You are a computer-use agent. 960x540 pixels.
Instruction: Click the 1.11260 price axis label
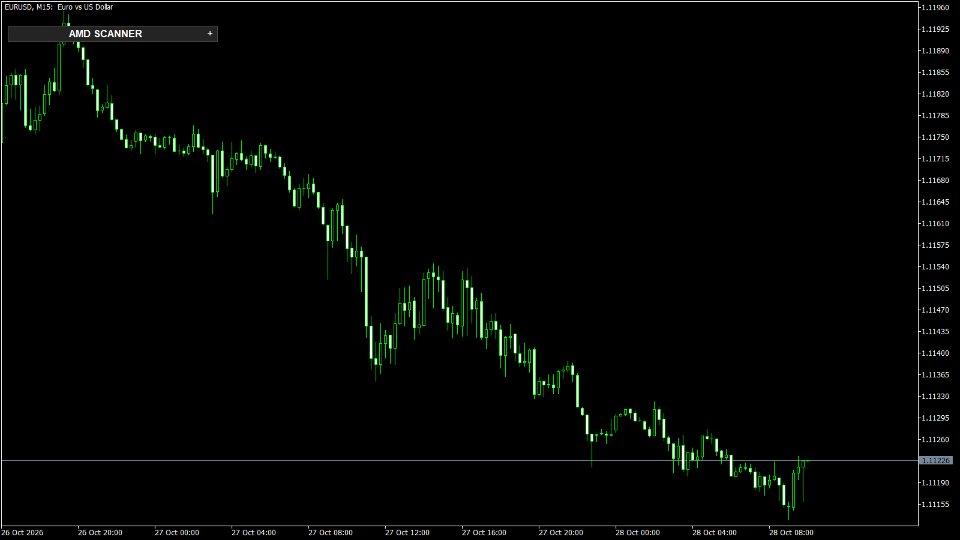click(935, 440)
